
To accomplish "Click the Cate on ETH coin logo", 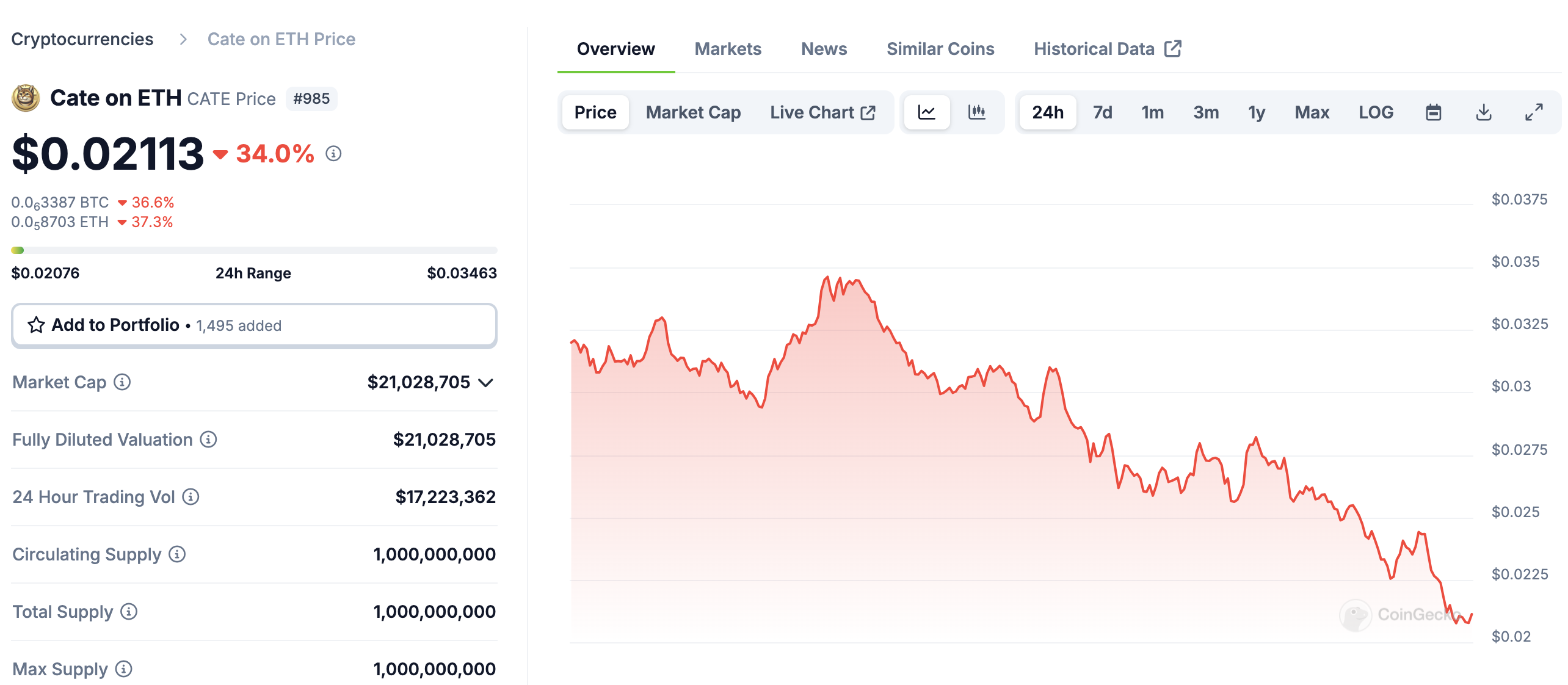I will 26,98.
